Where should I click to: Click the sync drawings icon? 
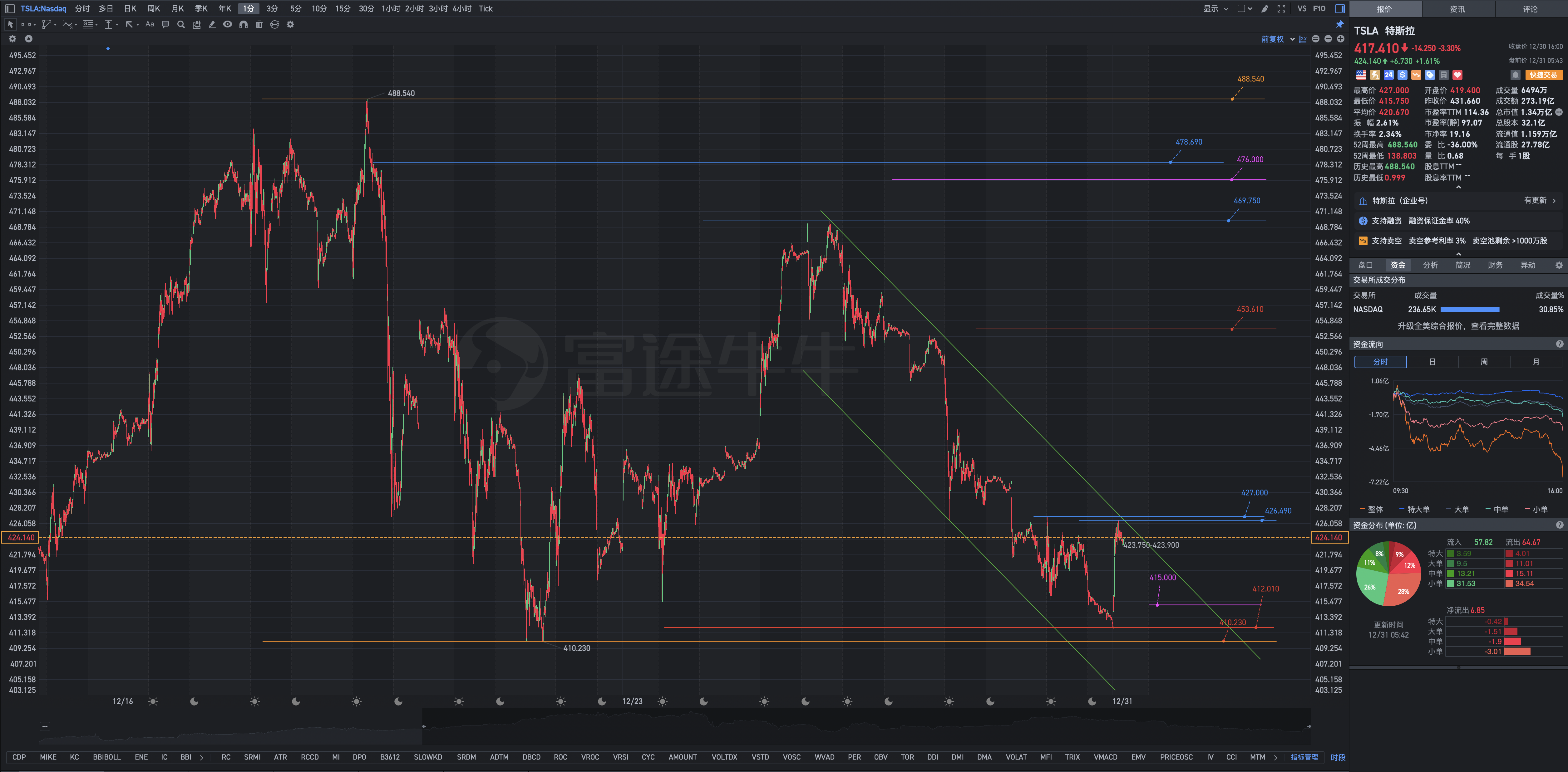click(x=275, y=24)
